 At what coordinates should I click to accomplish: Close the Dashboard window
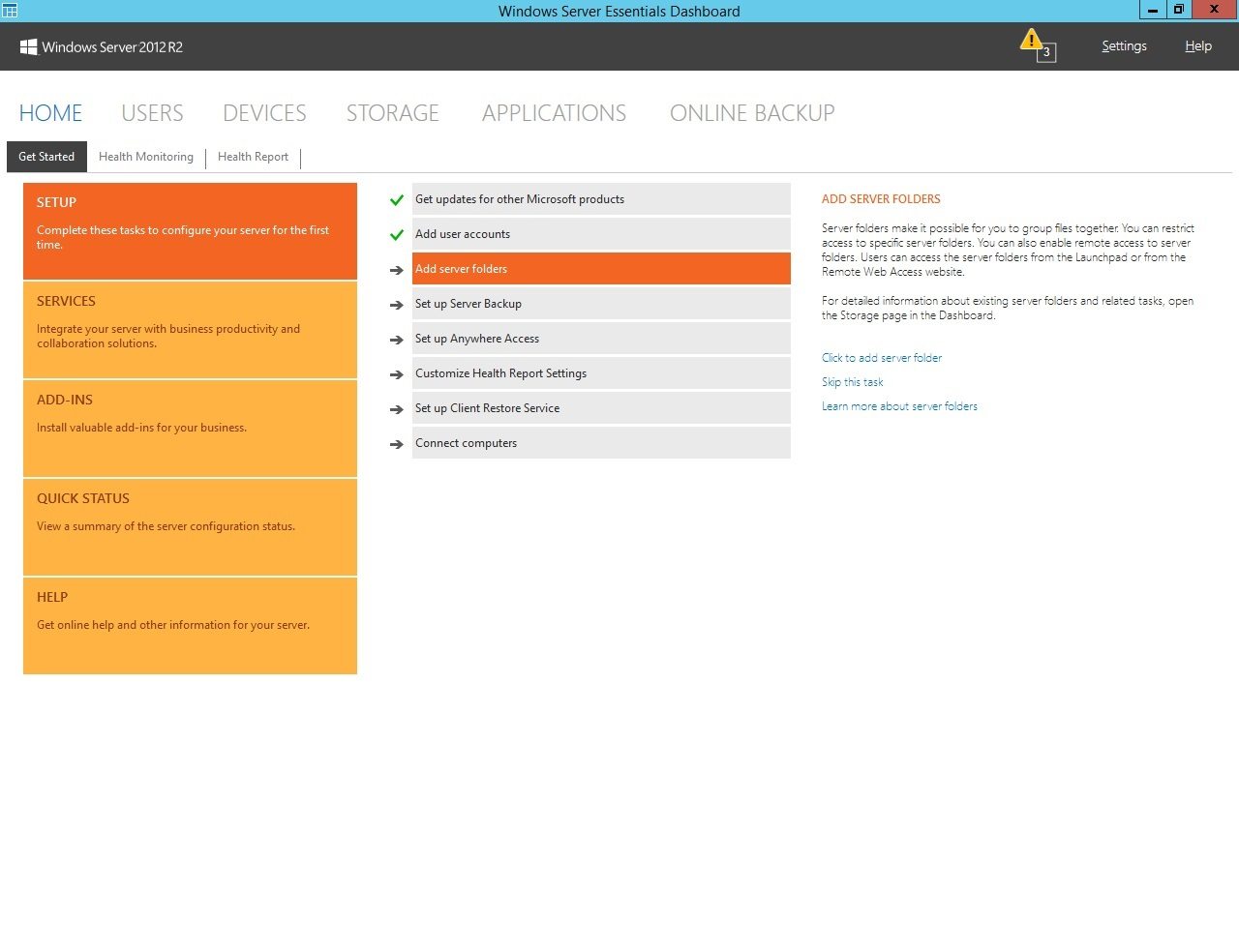tap(1214, 10)
